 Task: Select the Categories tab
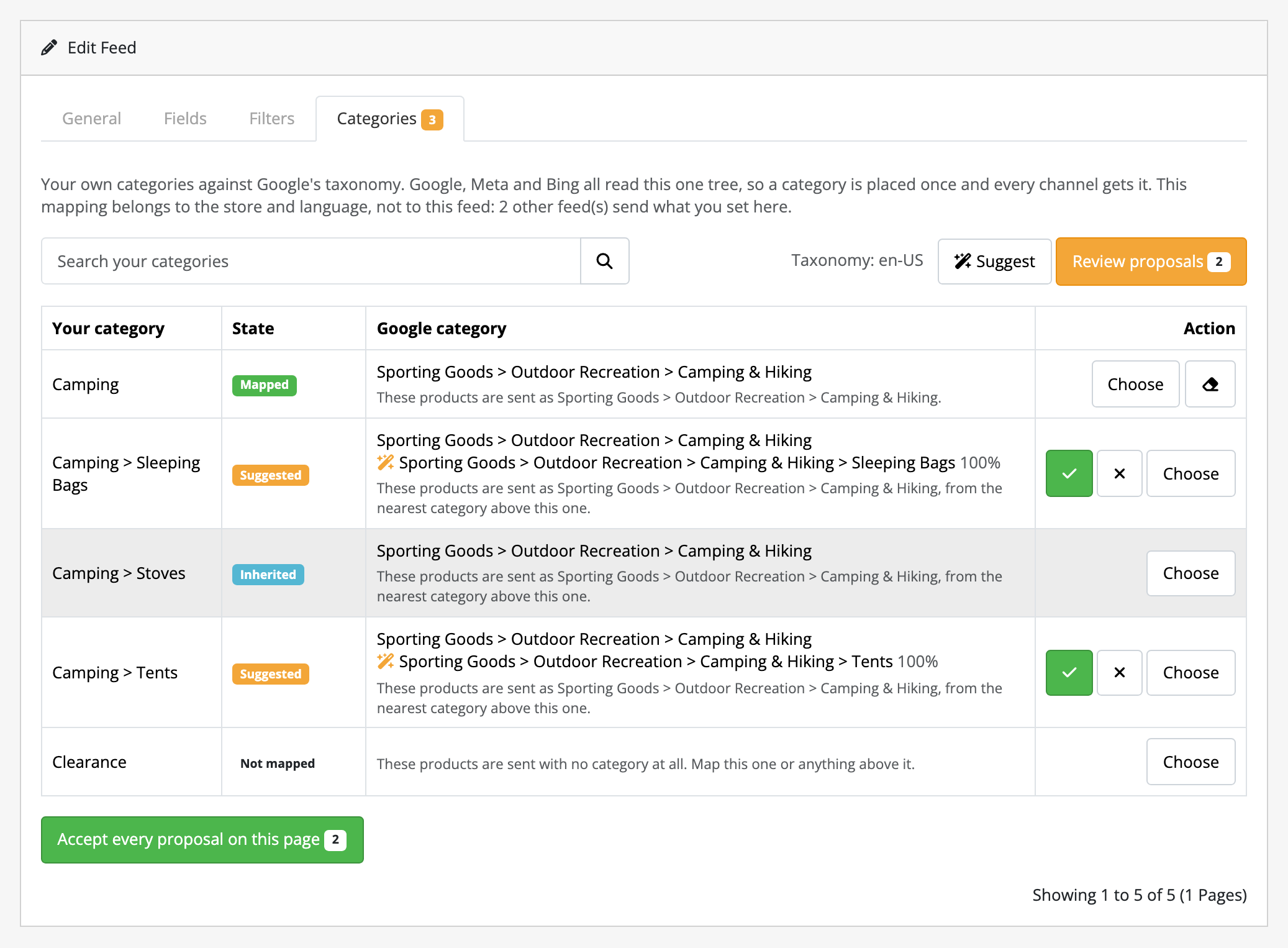(389, 119)
